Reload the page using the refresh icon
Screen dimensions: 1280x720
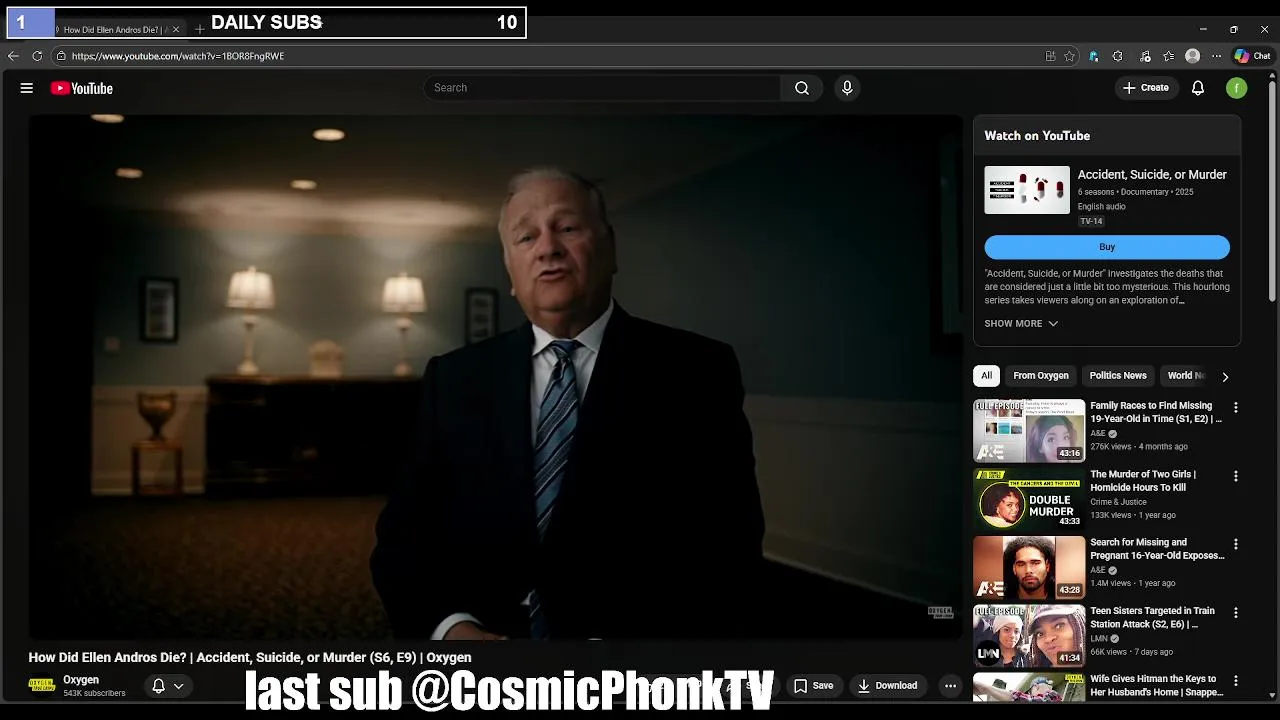[37, 56]
